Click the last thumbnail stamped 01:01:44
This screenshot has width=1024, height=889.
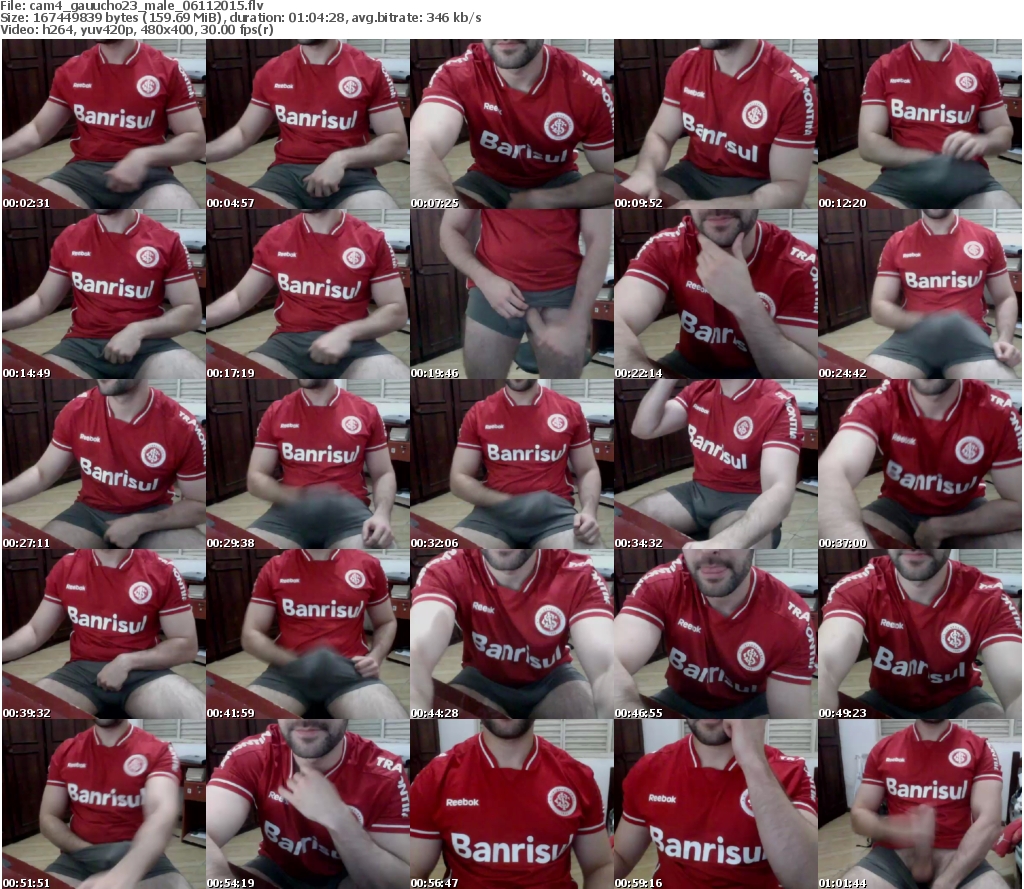tap(920, 804)
